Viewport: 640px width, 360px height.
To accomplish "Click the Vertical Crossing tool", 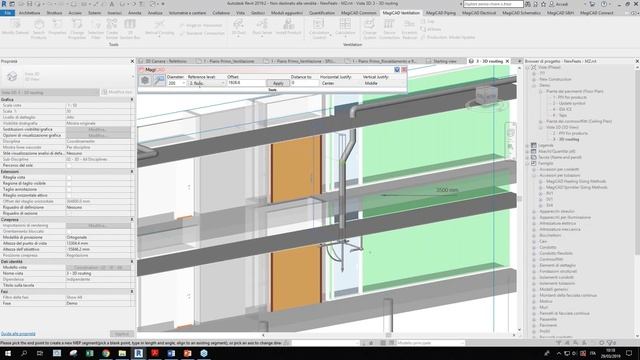I will (159, 27).
